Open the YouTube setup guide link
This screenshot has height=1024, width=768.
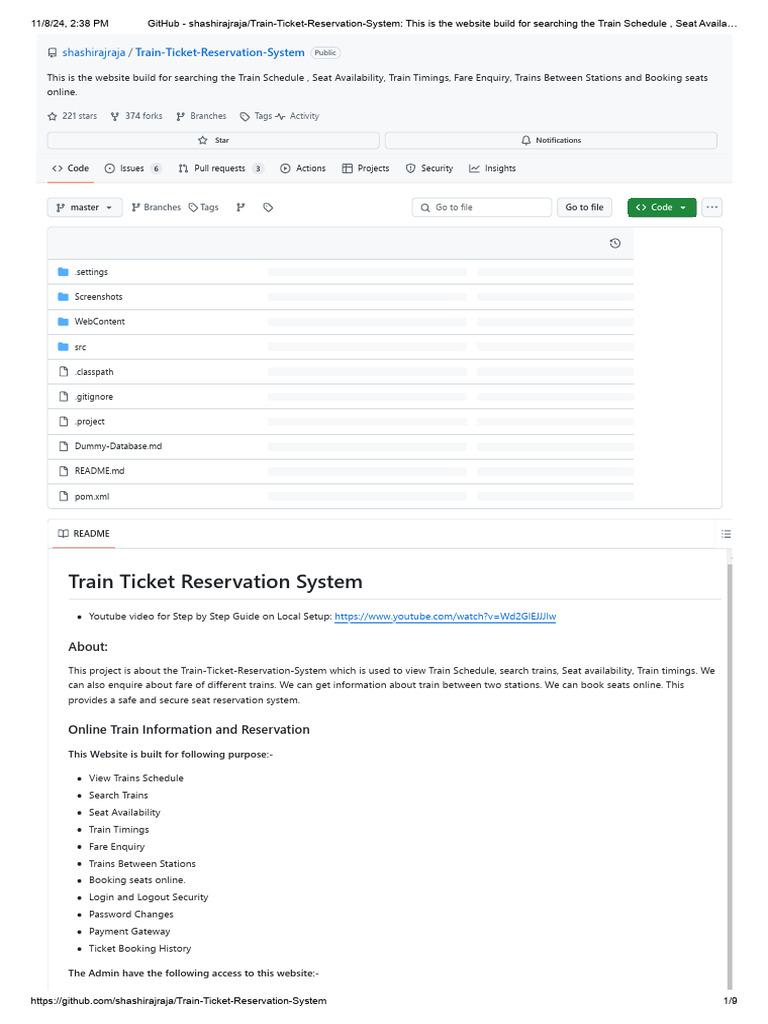(445, 617)
